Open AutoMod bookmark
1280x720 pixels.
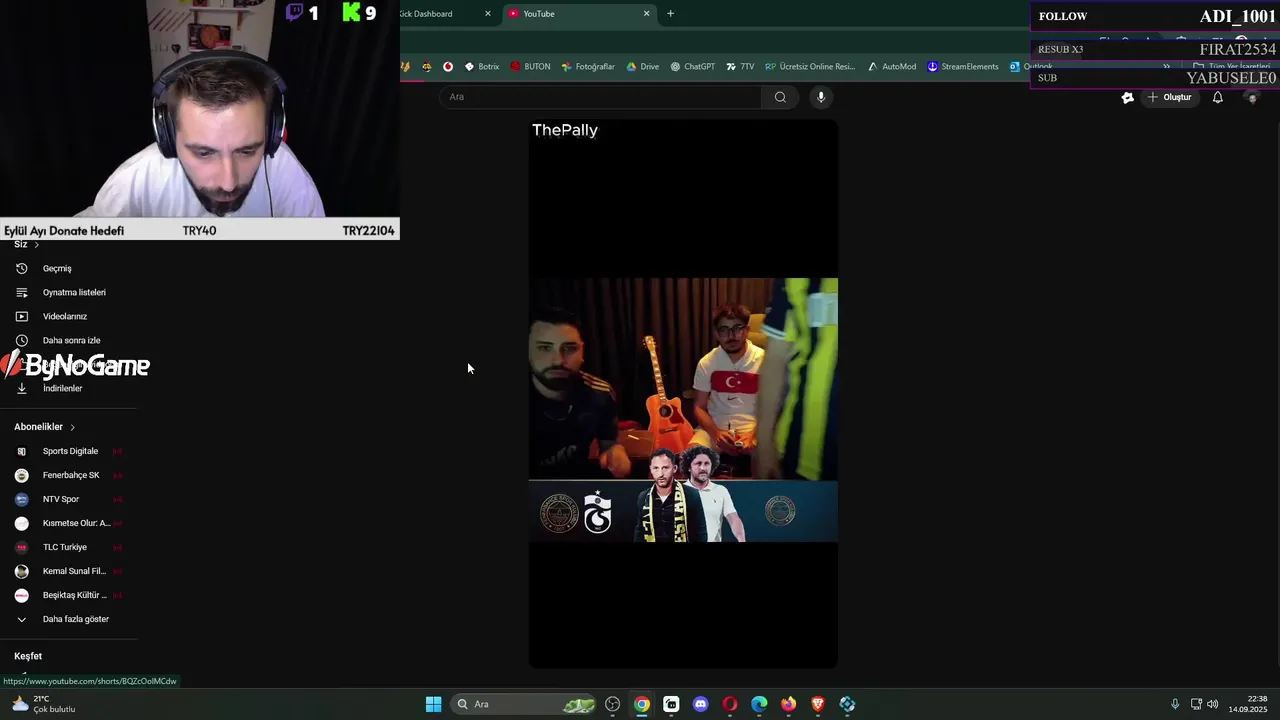891,67
